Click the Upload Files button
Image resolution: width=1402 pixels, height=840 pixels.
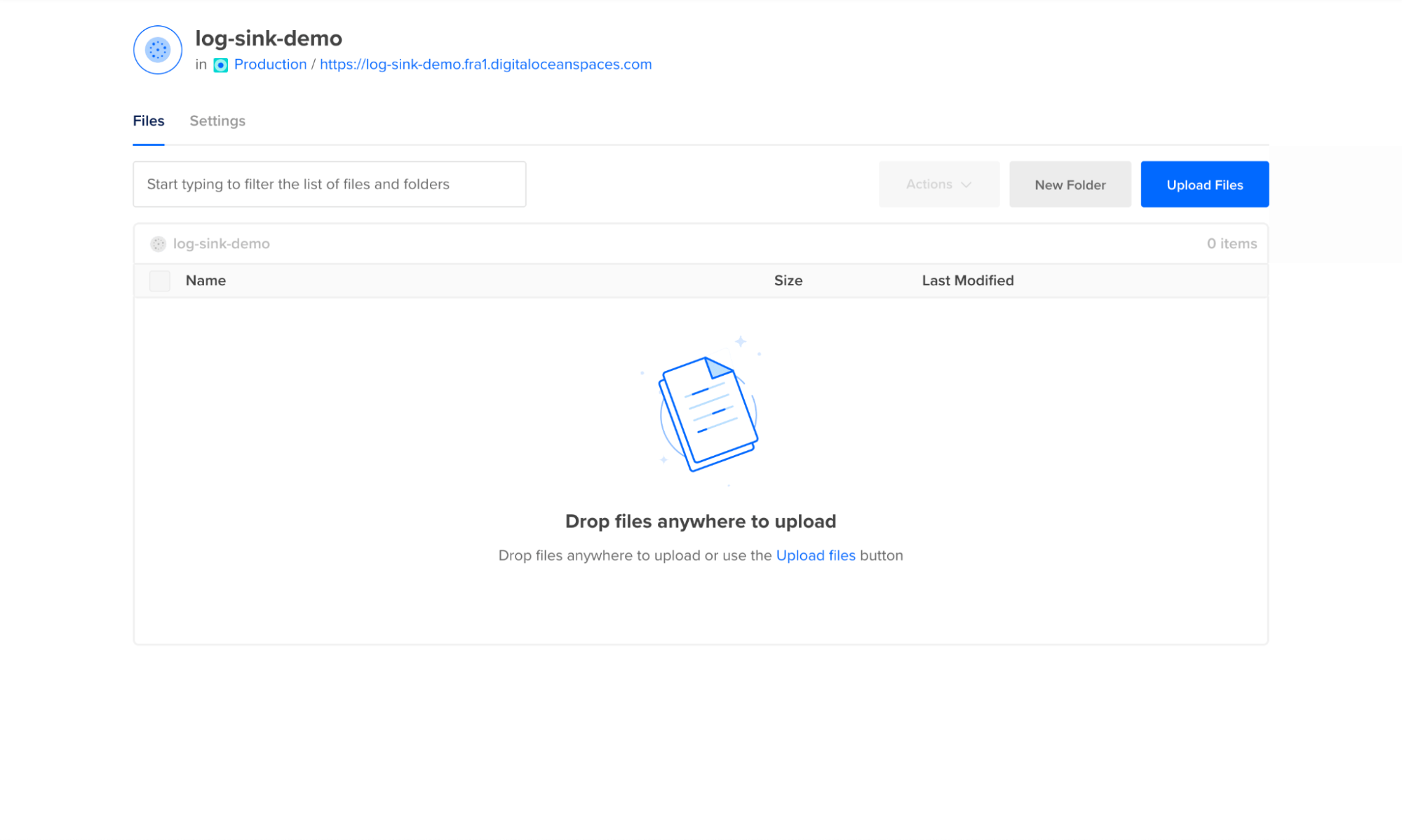tap(1204, 184)
